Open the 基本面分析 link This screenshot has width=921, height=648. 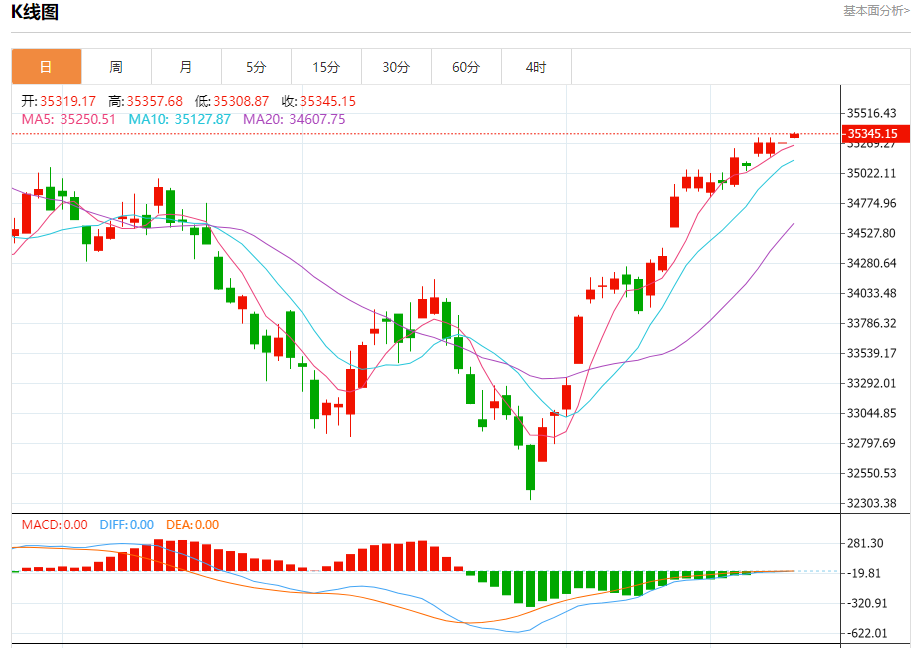876,11
